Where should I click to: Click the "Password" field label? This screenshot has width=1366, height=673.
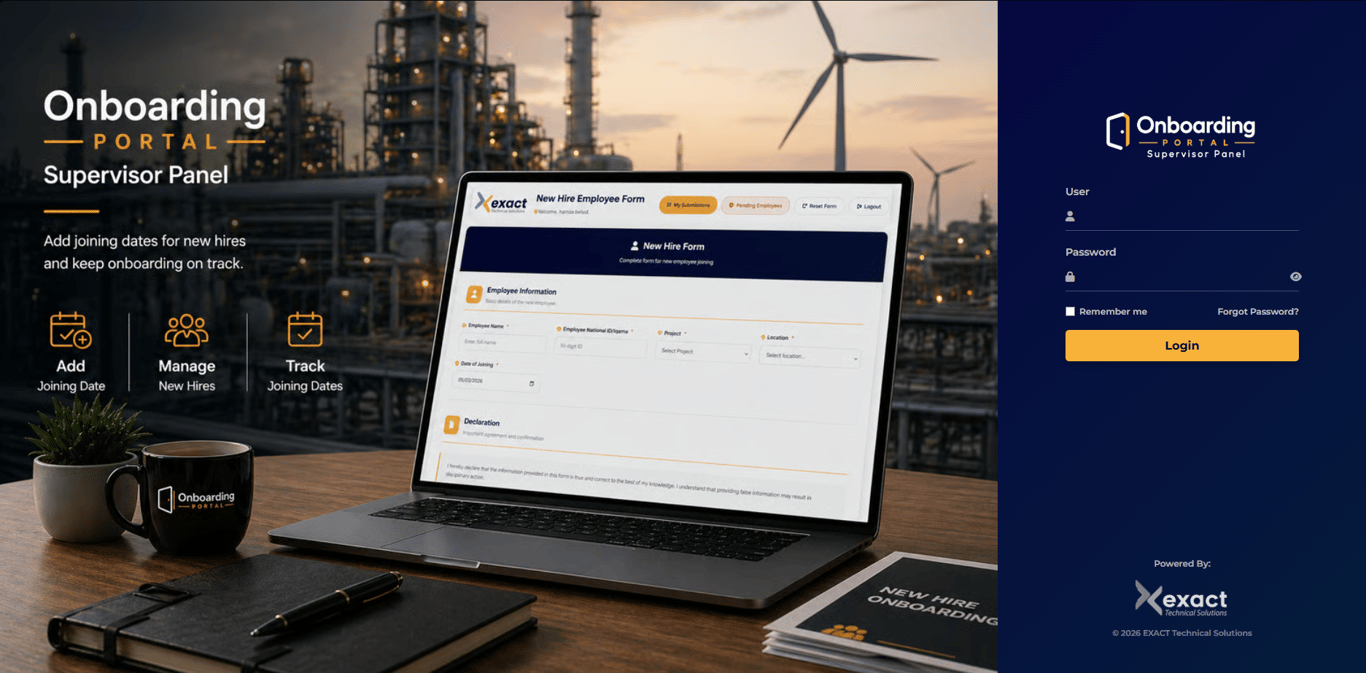click(1090, 252)
